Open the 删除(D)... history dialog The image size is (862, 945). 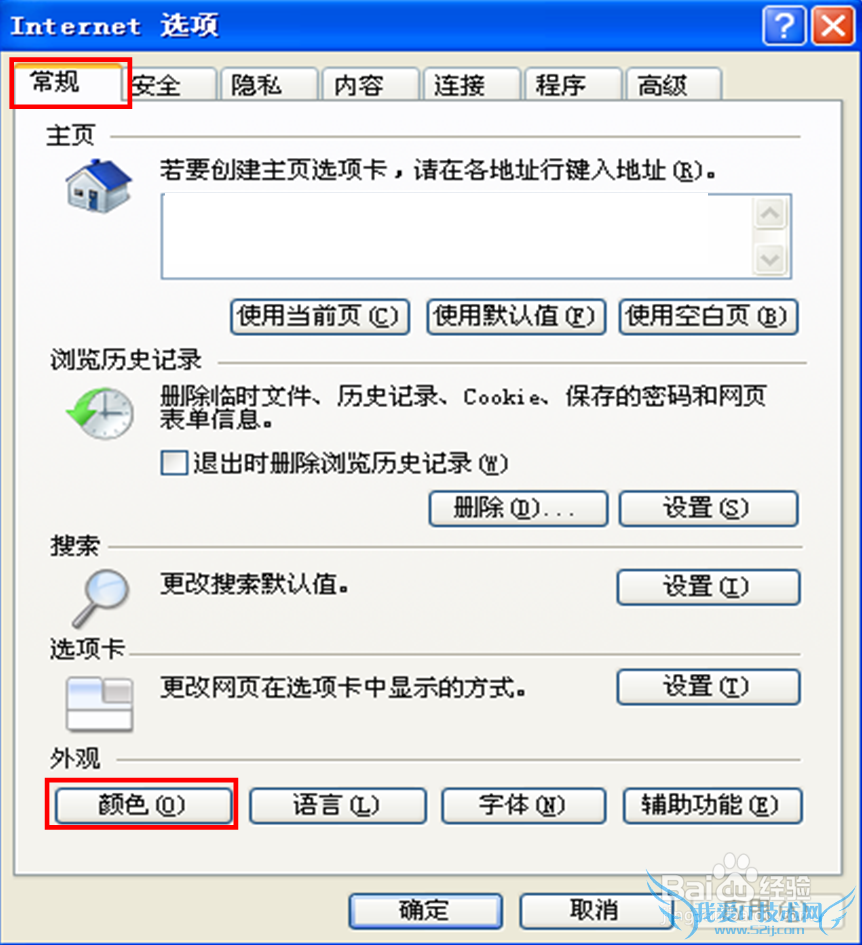pyautogui.click(x=518, y=508)
